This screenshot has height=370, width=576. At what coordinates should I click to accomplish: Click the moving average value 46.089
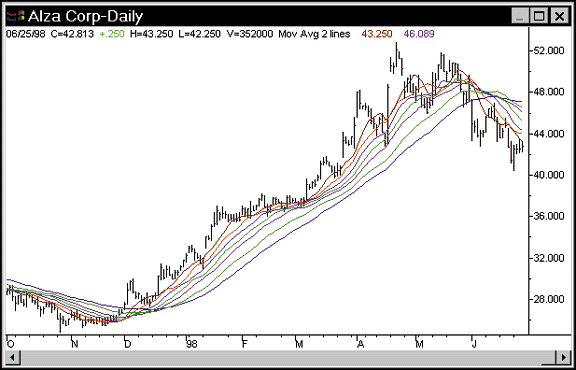[x=419, y=34]
